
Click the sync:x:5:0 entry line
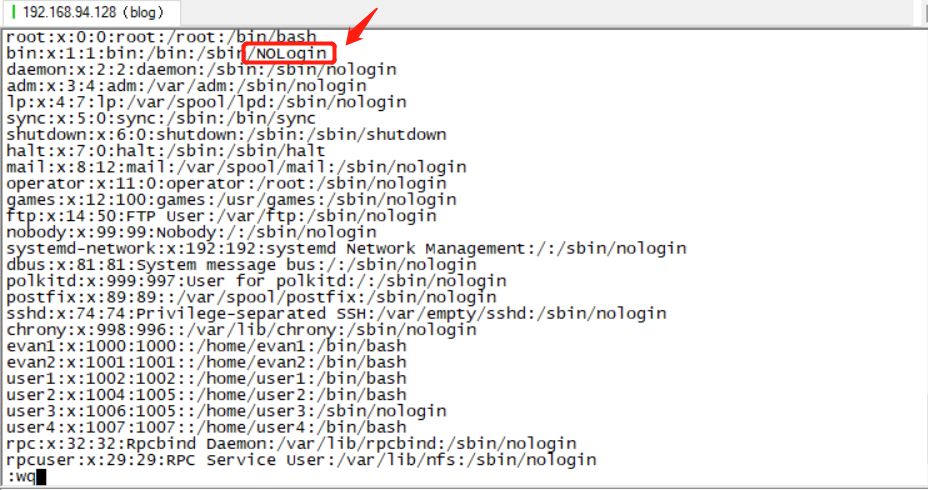coord(161,118)
